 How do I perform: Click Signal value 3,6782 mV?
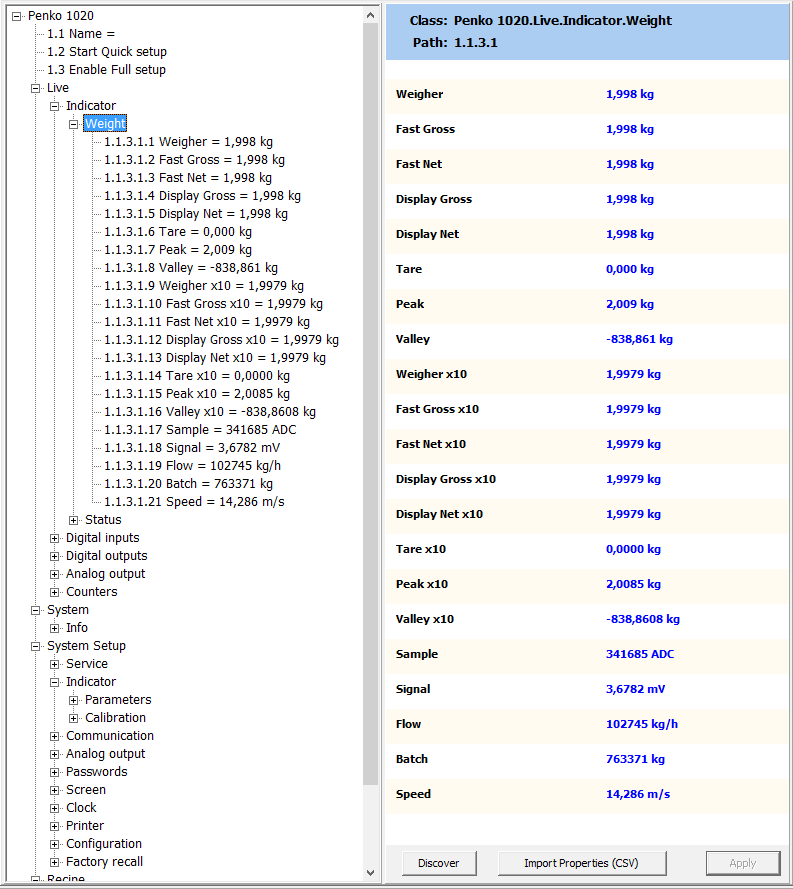pos(635,689)
